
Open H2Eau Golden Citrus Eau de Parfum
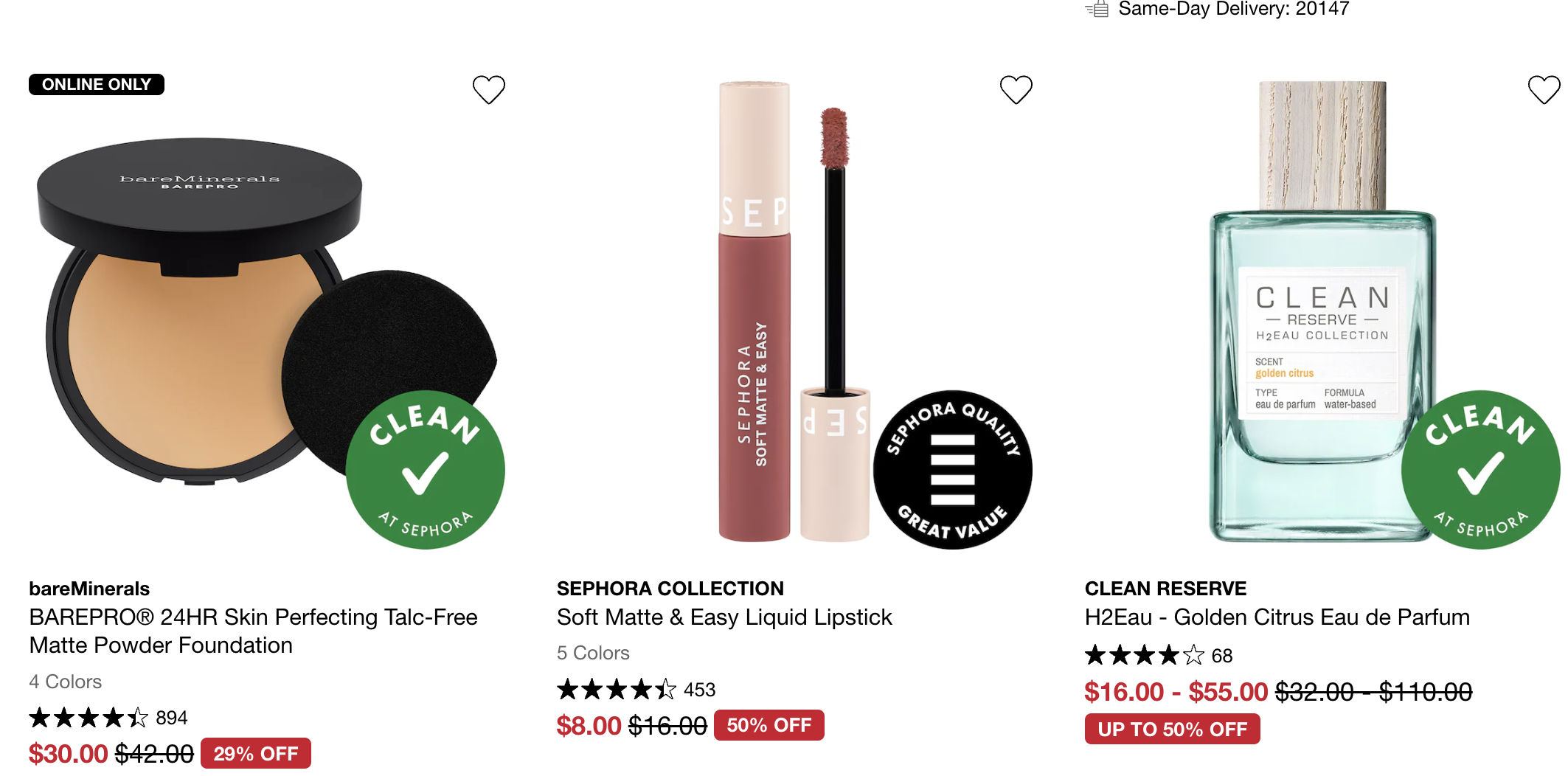[1277, 617]
